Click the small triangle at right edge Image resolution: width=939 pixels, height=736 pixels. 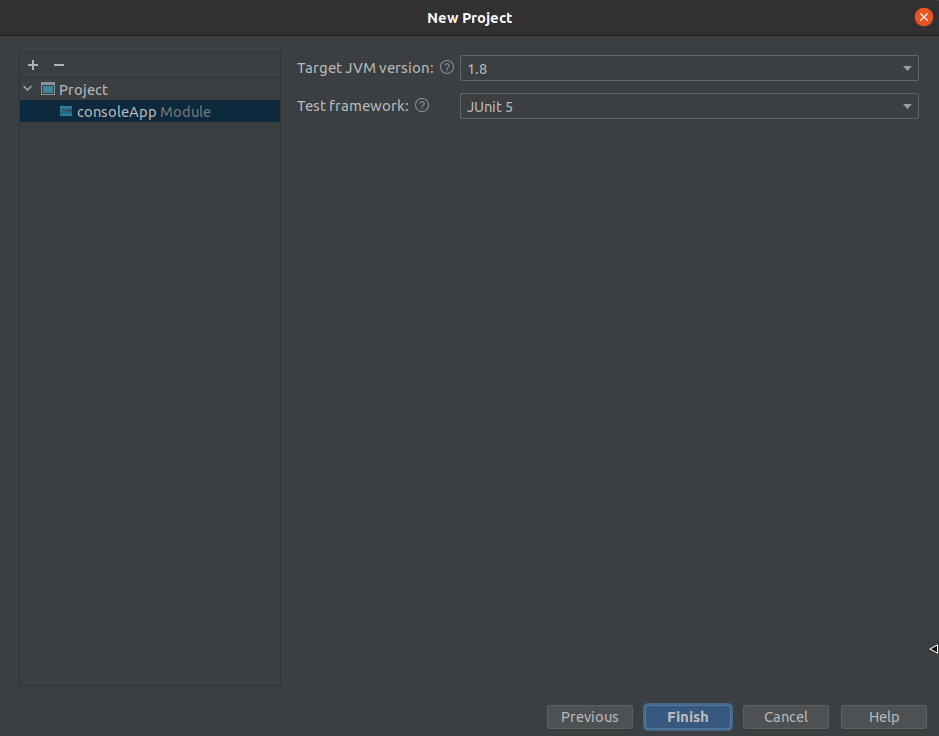tap(933, 649)
